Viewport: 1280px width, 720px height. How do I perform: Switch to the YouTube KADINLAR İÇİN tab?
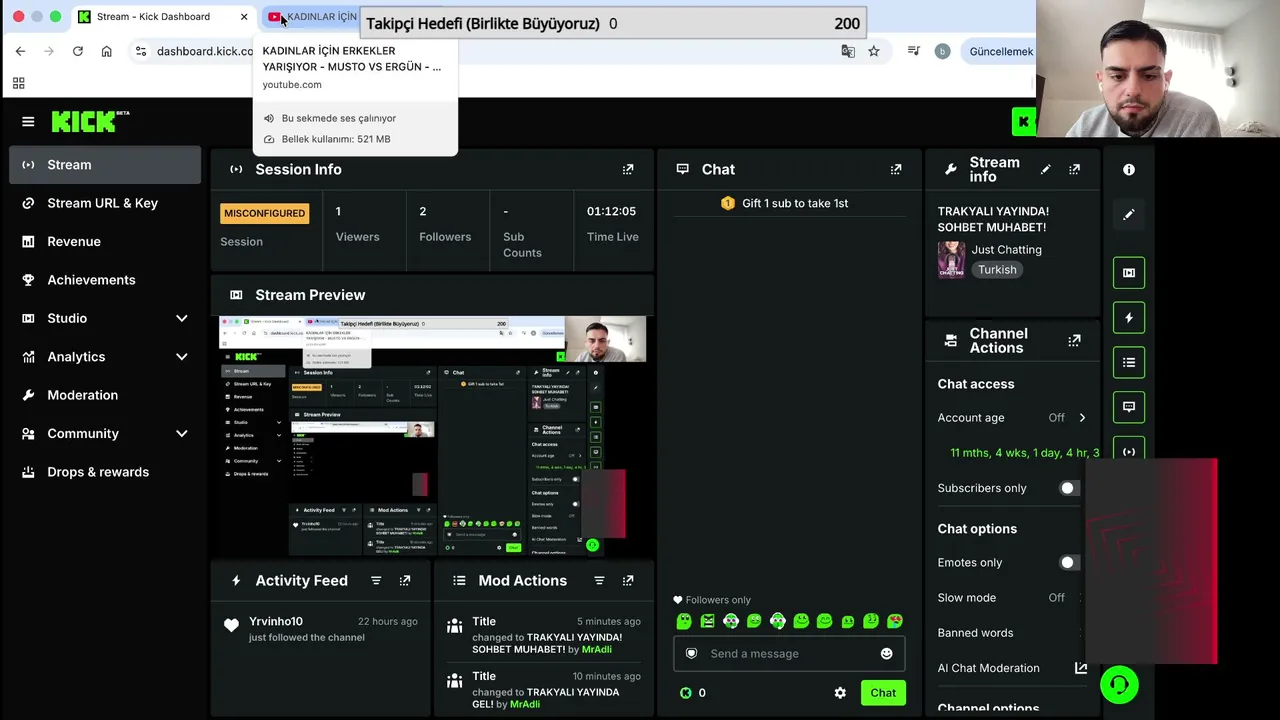pyautogui.click(x=312, y=17)
